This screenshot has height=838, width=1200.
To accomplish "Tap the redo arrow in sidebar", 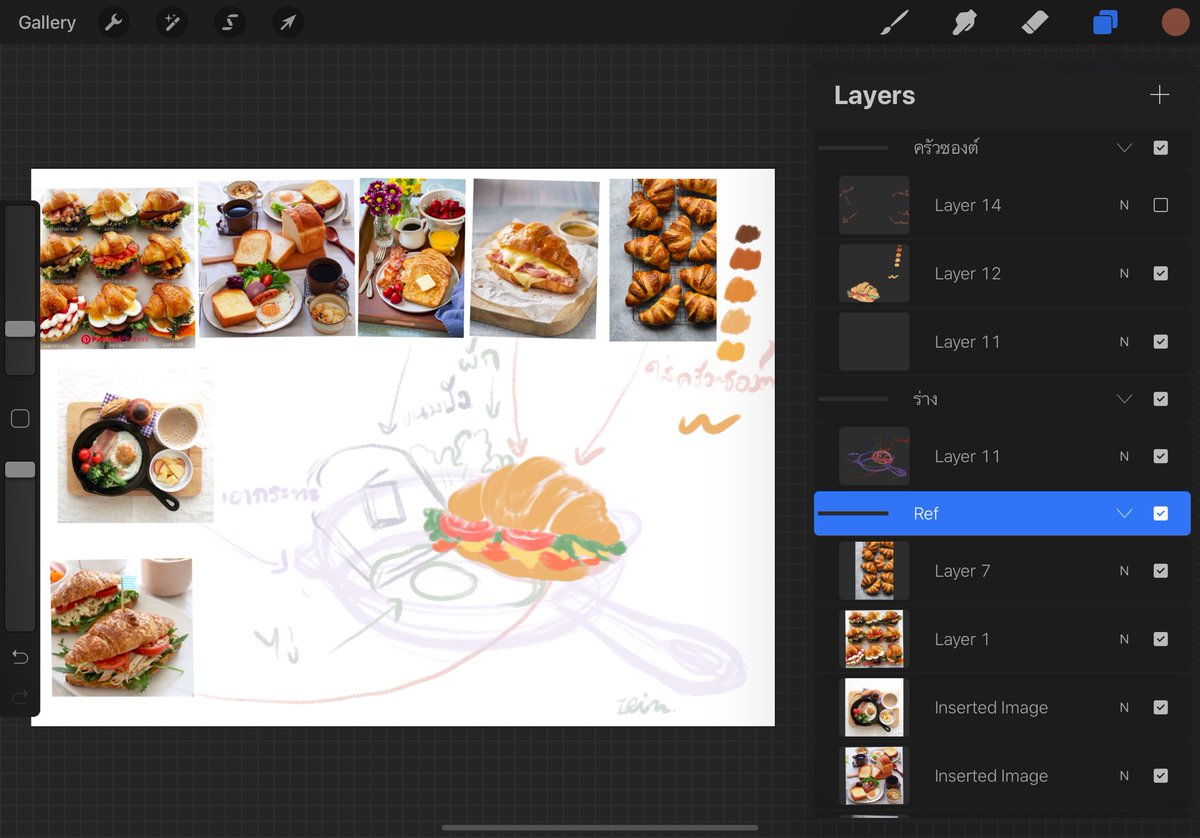I will pos(20,697).
